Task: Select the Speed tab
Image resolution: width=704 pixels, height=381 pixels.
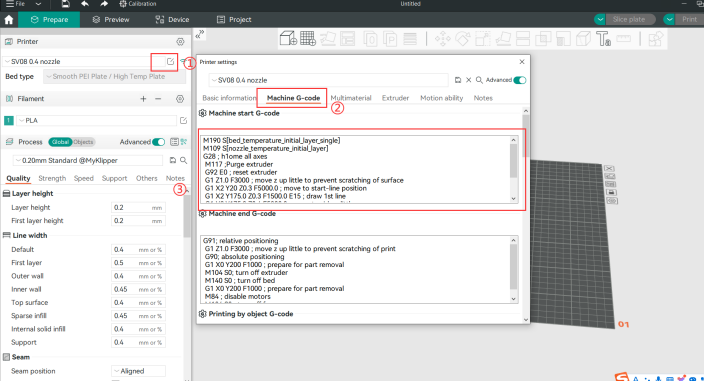Action: [x=84, y=178]
